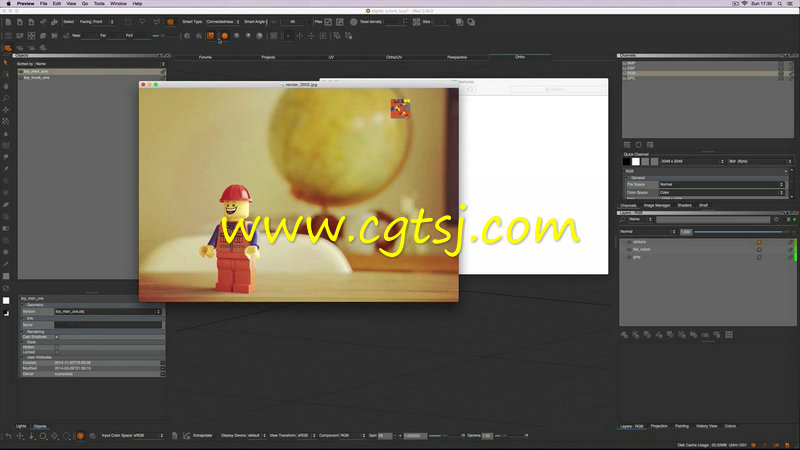Select the second object in Objects list
Viewport: 800px width, 450px height.
click(x=92, y=78)
